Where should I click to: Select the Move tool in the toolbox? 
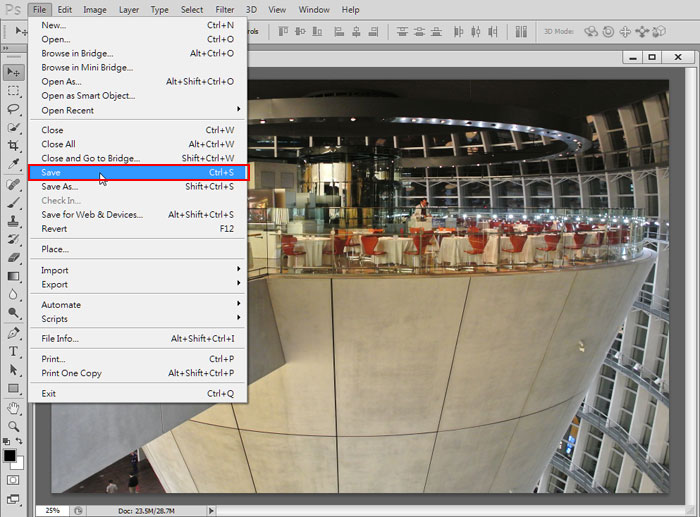[x=13, y=72]
